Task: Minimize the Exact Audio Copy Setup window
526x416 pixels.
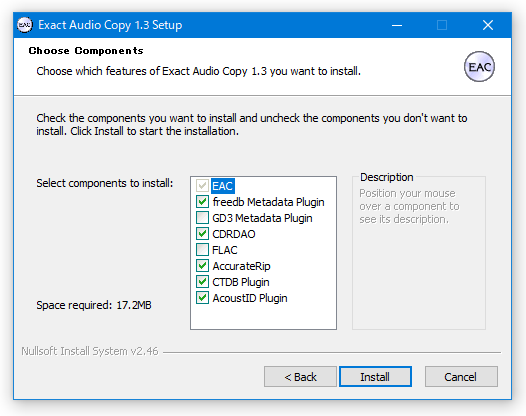Action: pos(397,25)
